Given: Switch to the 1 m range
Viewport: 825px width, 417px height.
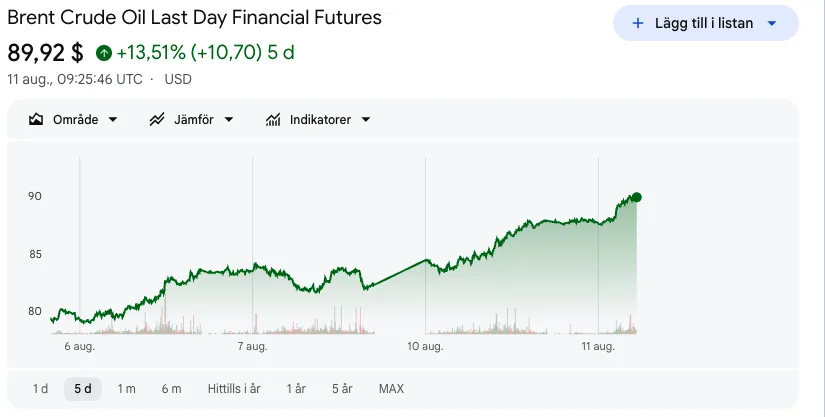Looking at the screenshot, I should tap(126, 389).
